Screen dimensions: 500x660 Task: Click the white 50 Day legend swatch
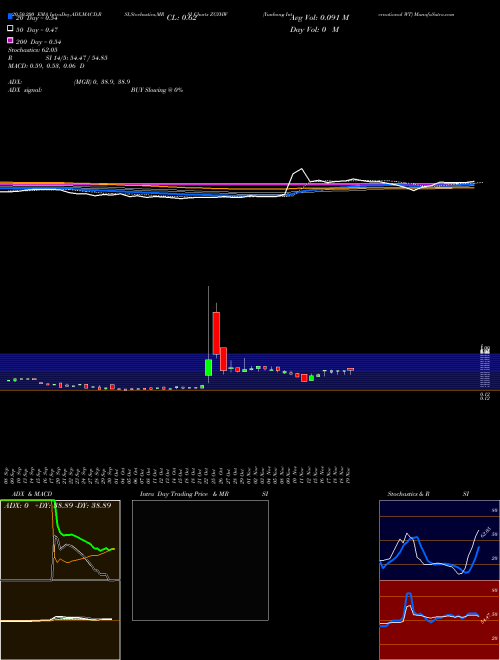pyautogui.click(x=10, y=29)
